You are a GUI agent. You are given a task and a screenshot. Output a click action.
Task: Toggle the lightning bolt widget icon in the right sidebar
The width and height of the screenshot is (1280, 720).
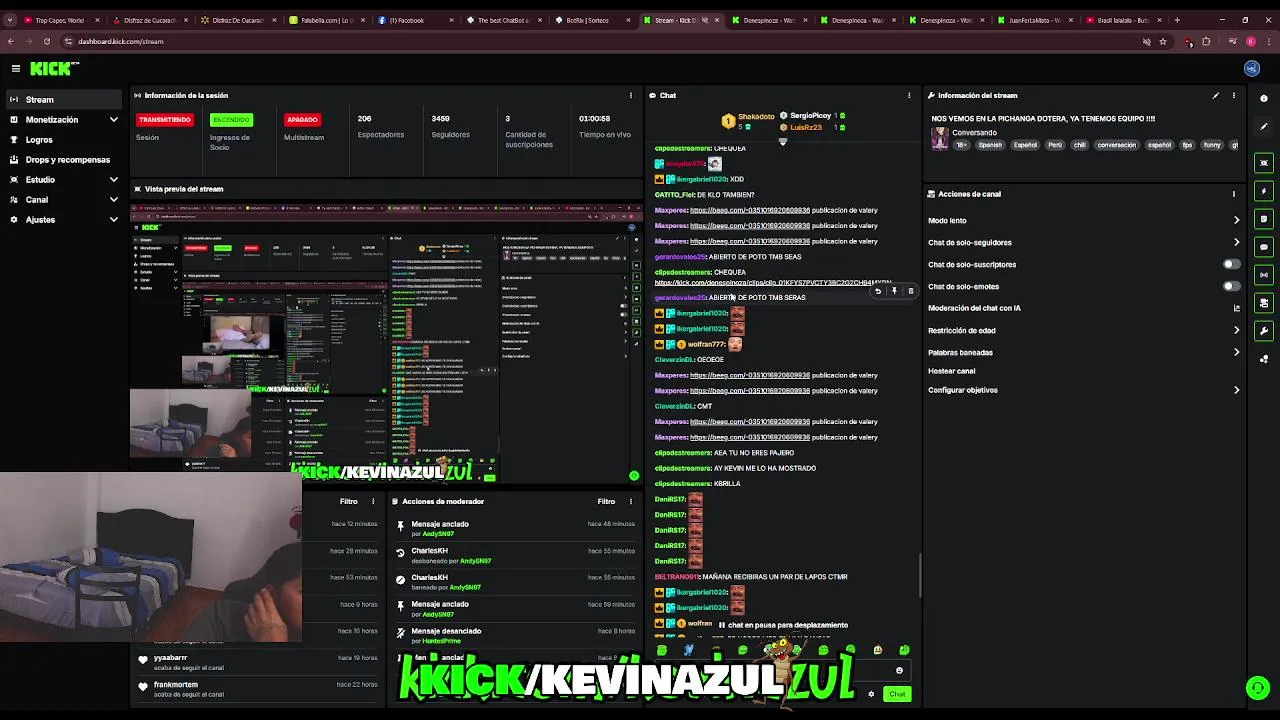[x=1264, y=191]
